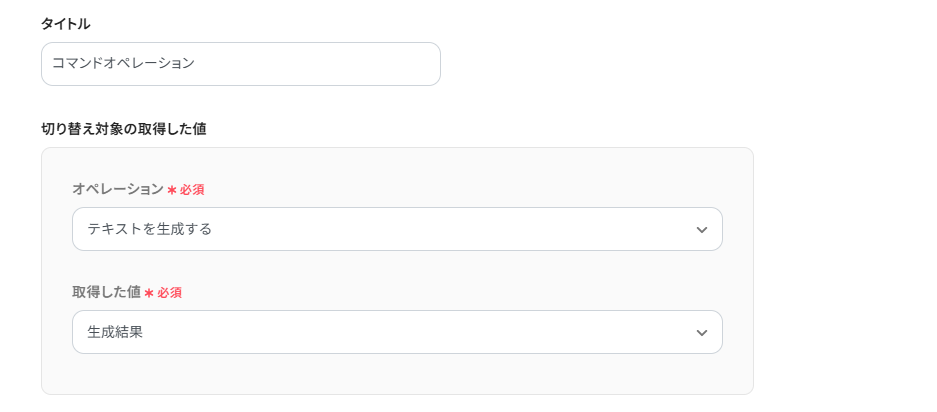
Task: Click blank panel space right of 取得した値 必須
Action: 450,292
